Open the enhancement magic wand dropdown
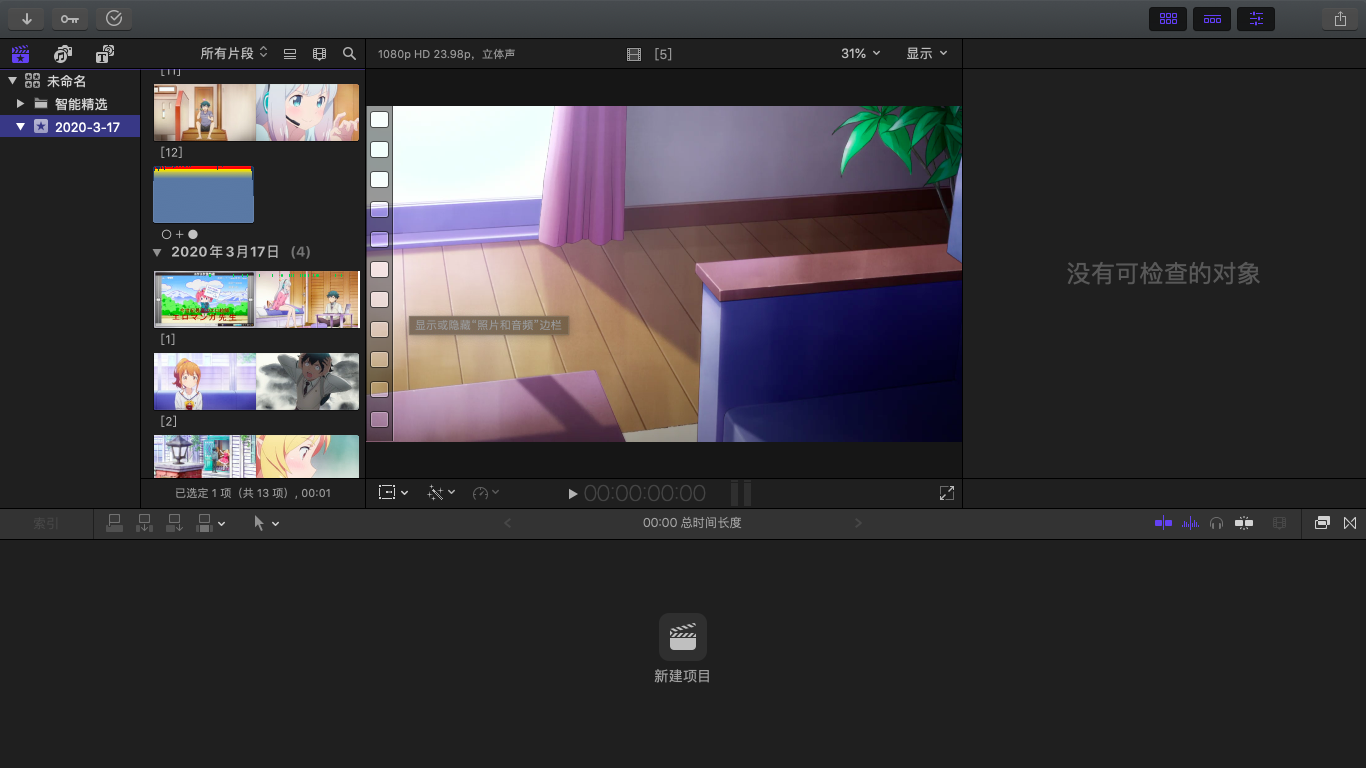1366x768 pixels. pyautogui.click(x=441, y=493)
